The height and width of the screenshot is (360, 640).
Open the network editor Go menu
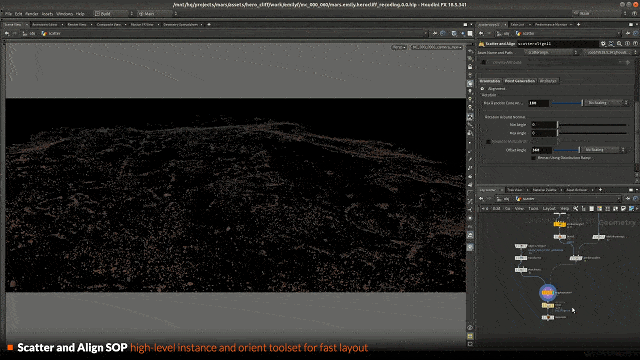pyautogui.click(x=508, y=209)
